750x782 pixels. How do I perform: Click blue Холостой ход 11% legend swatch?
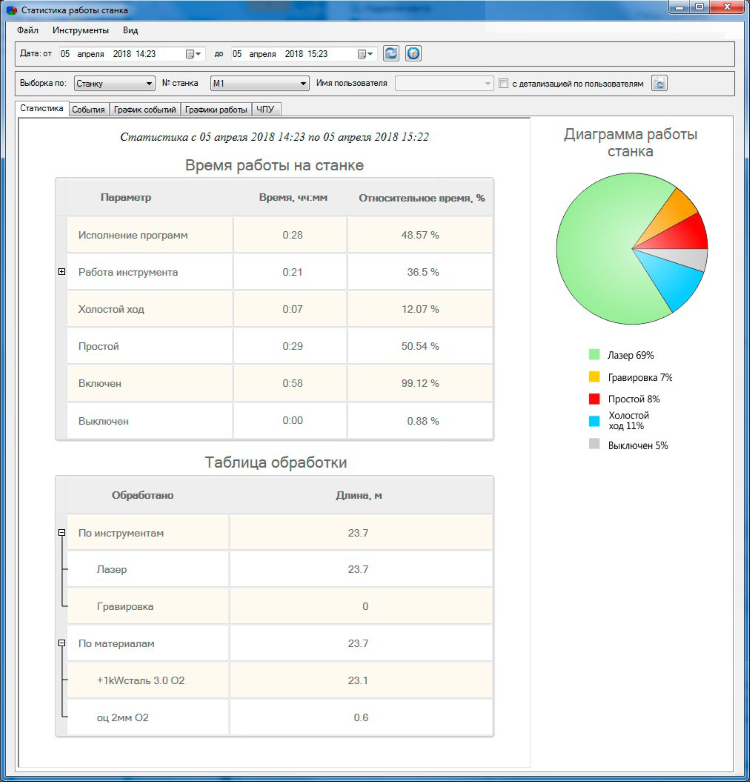click(594, 421)
